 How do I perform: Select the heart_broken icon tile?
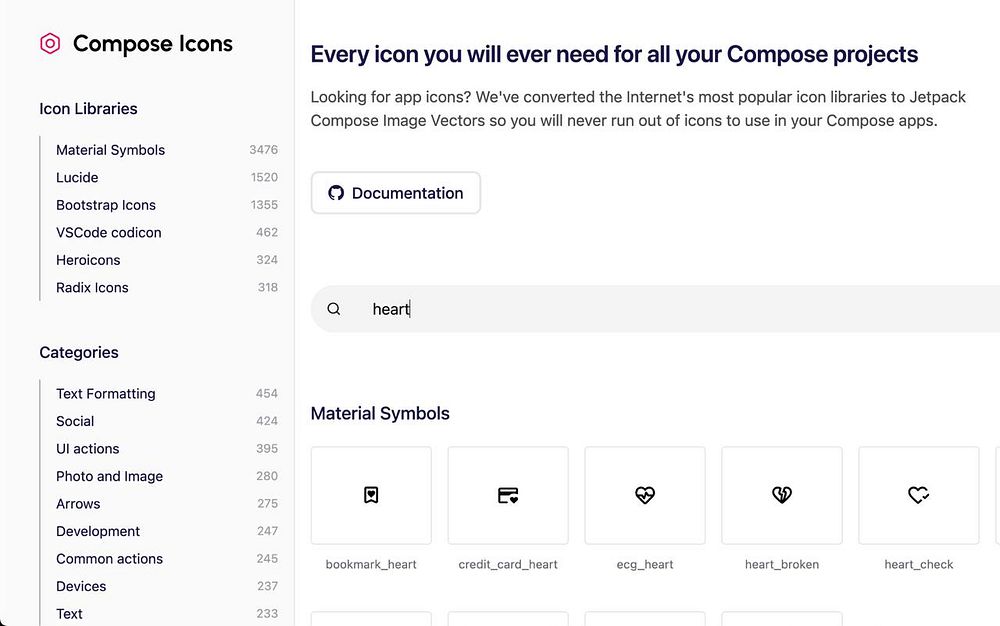tap(782, 495)
